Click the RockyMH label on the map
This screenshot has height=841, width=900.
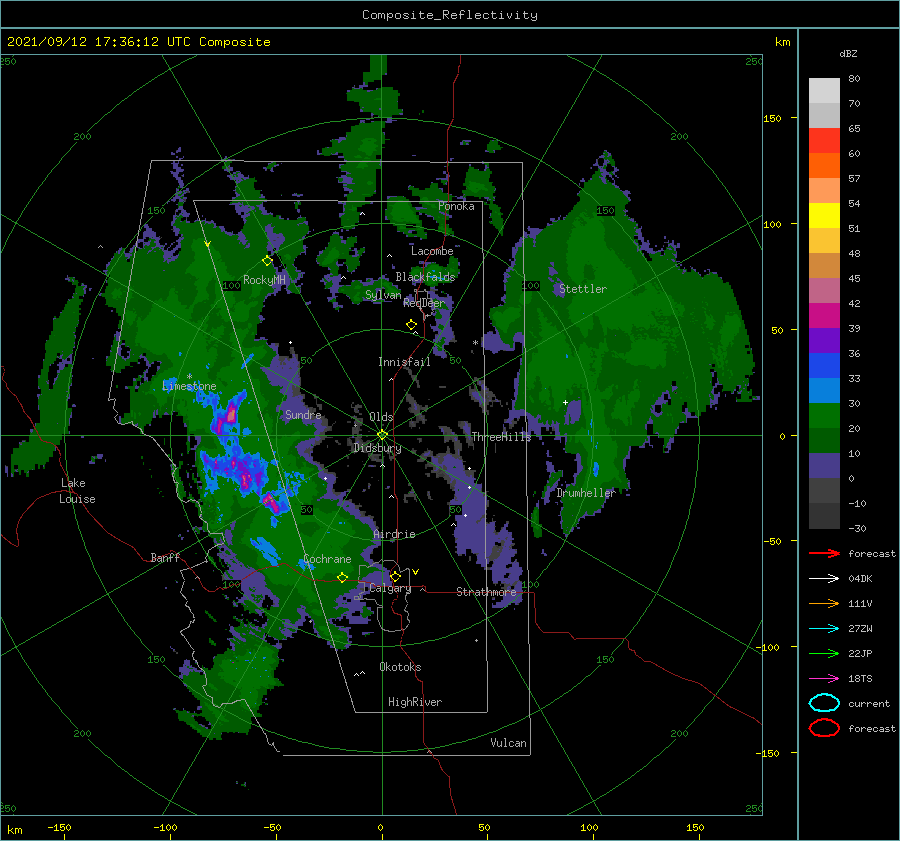coord(264,280)
